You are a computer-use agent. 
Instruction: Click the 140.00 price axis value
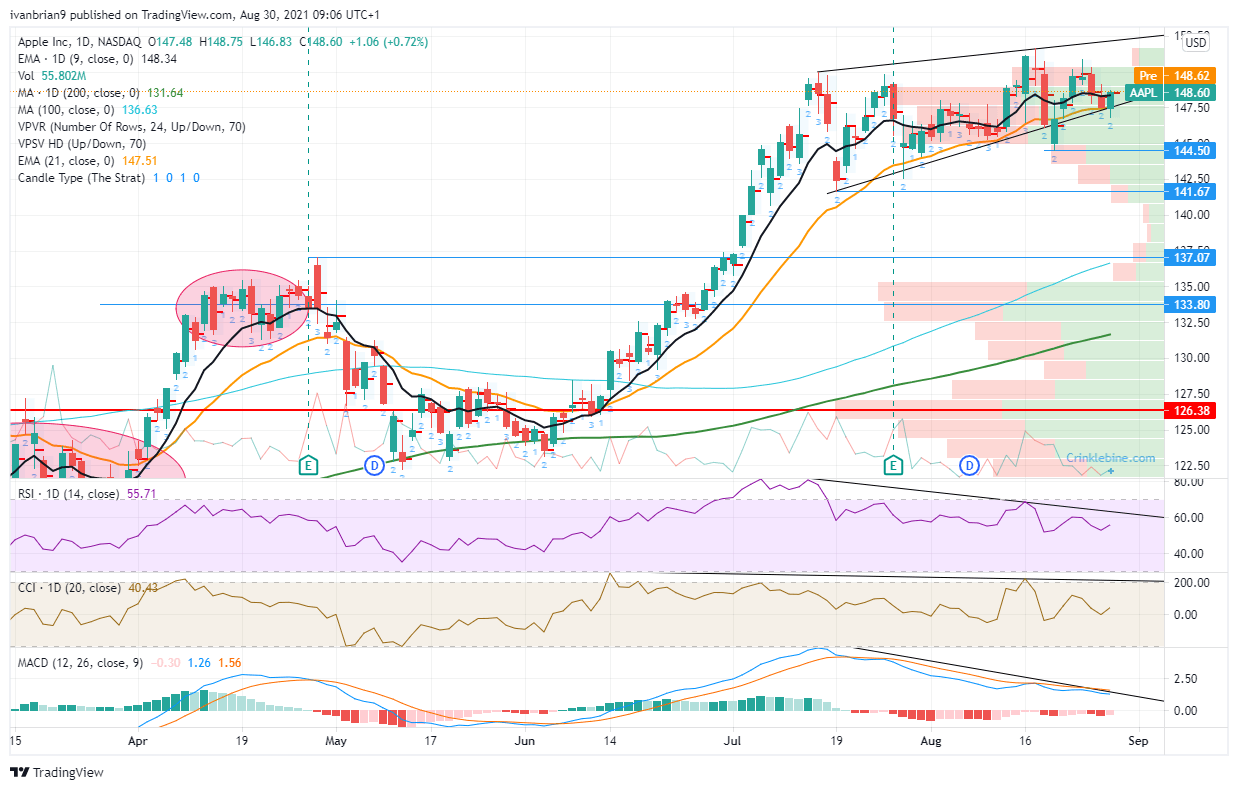pos(1192,215)
